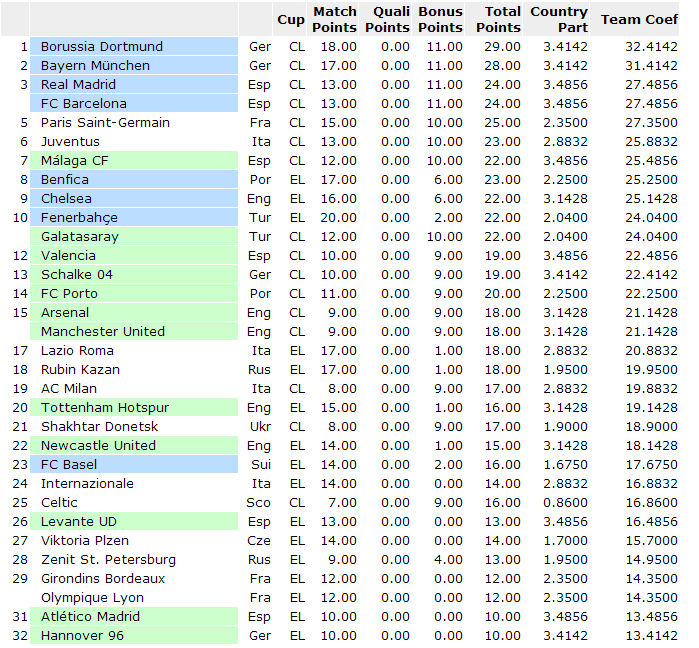Click Juventus's 25.8832 coefficient value
This screenshot has height=648, width=699.
(651, 142)
